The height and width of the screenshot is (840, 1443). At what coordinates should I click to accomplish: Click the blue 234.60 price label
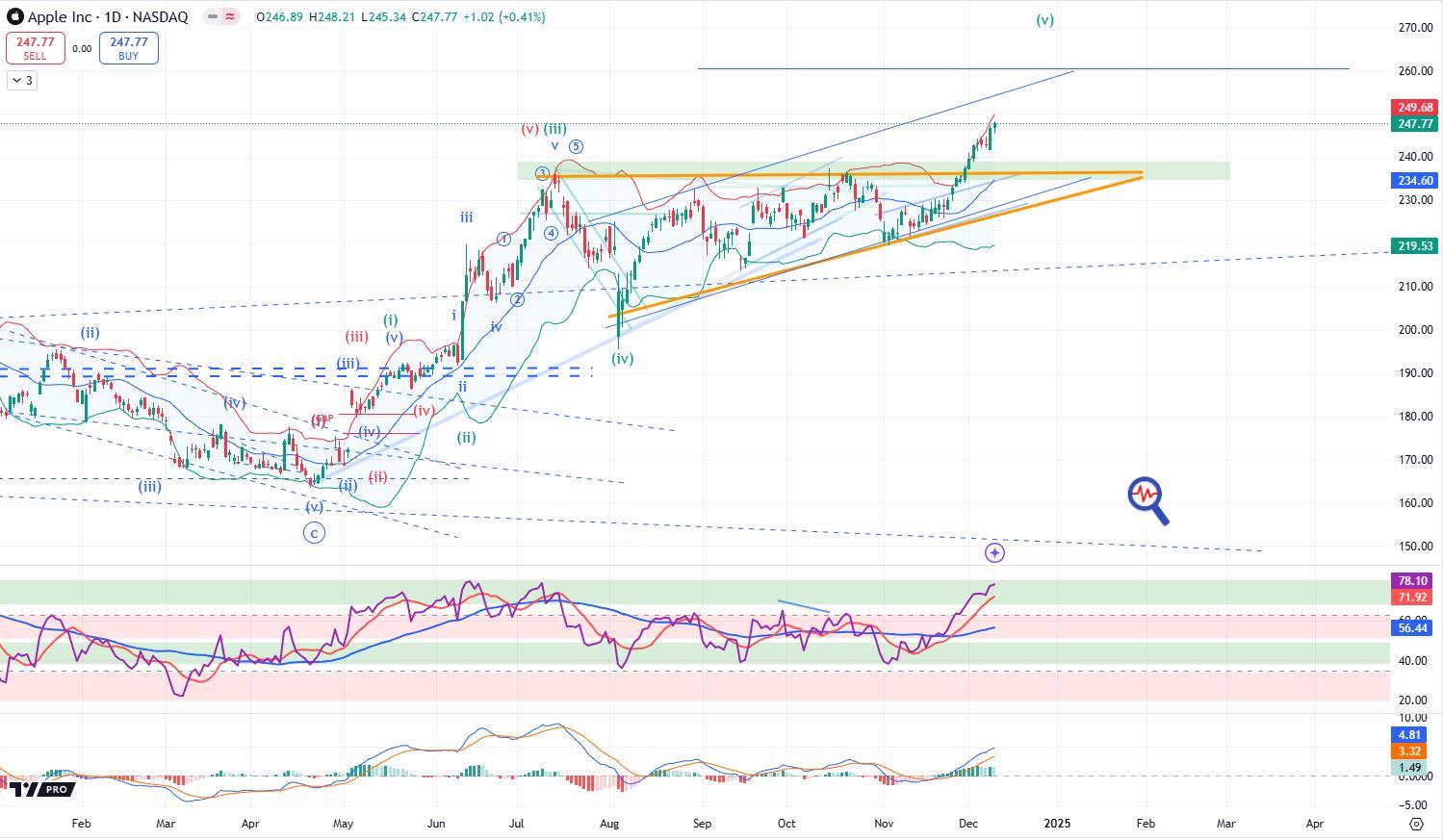click(x=1415, y=181)
